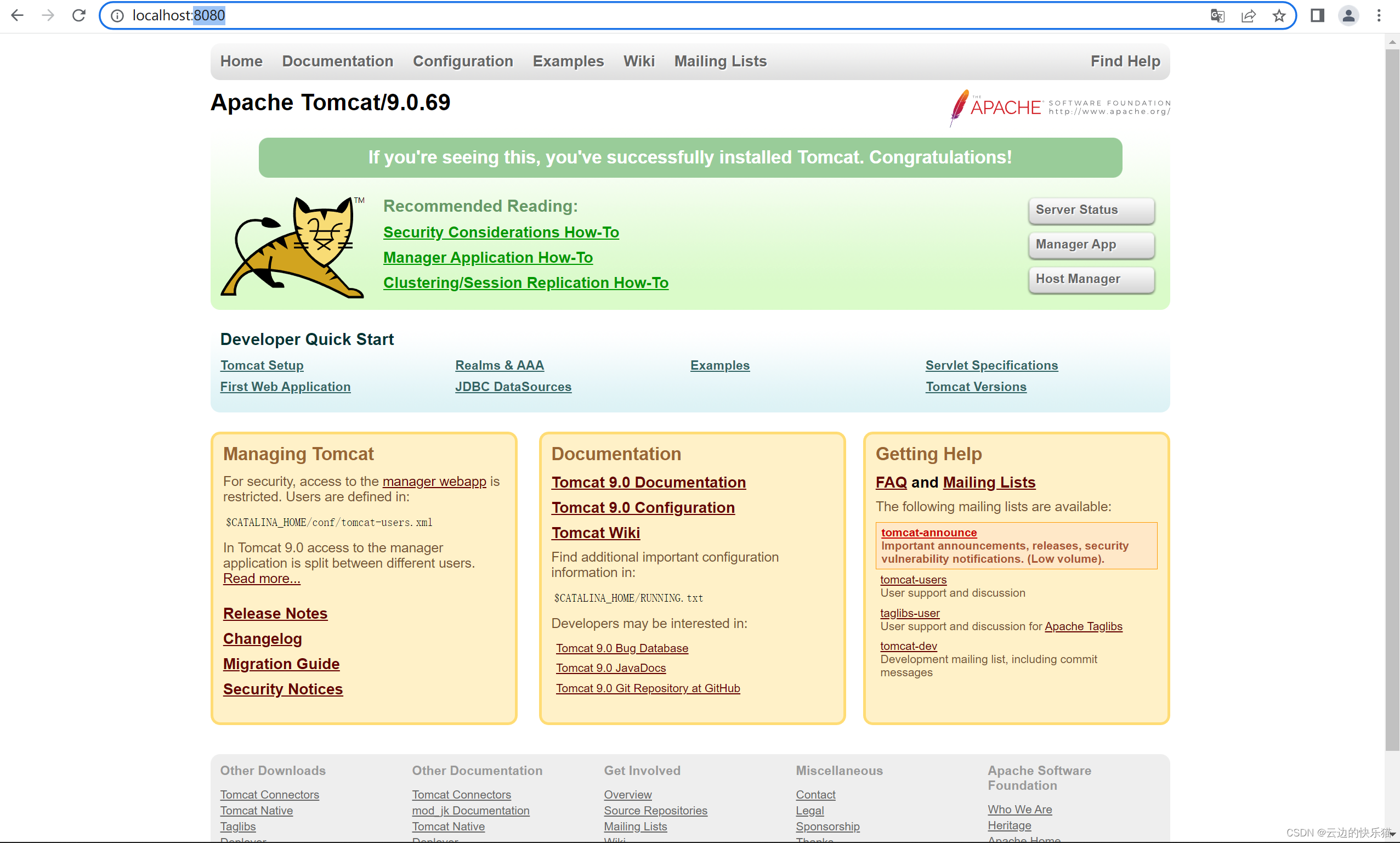Open Overview link under Get Involved
Image resolution: width=1400 pixels, height=843 pixels.
click(627, 795)
